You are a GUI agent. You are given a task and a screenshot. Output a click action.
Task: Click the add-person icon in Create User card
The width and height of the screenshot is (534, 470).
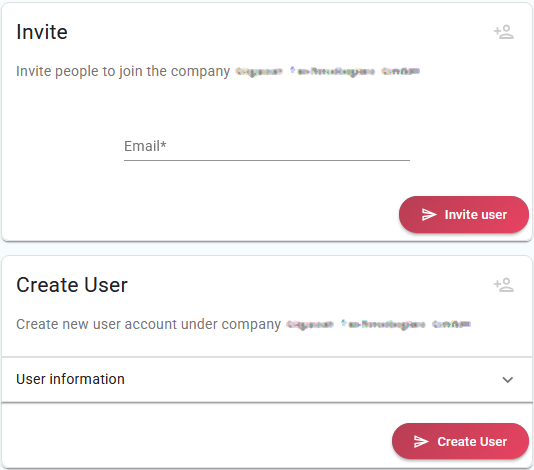(504, 285)
